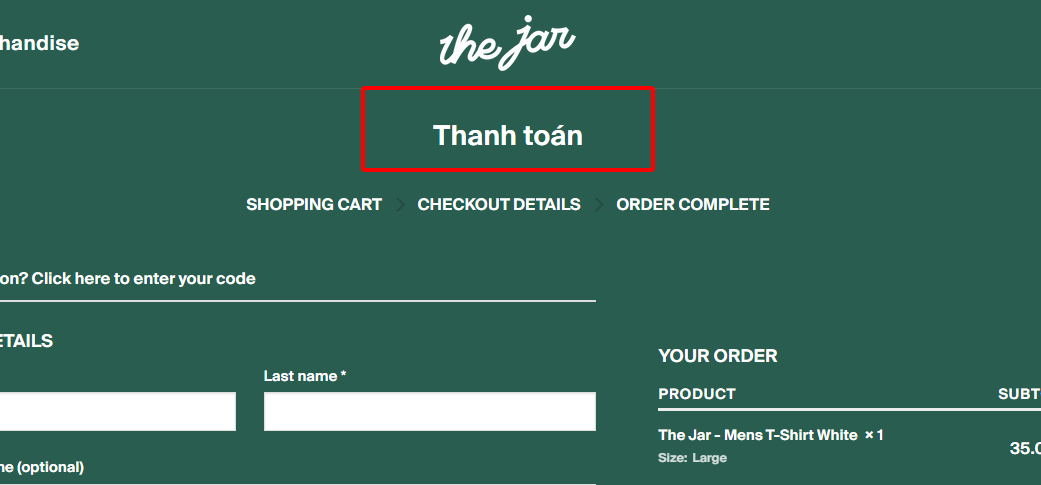Image resolution: width=1041 pixels, height=485 pixels.
Task: Go back to SHOPPING CART step
Action: pyautogui.click(x=314, y=204)
